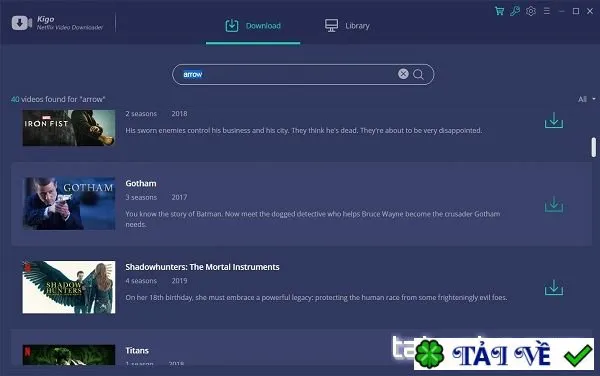
Task: Download the Iron Fist series
Action: pos(554,120)
